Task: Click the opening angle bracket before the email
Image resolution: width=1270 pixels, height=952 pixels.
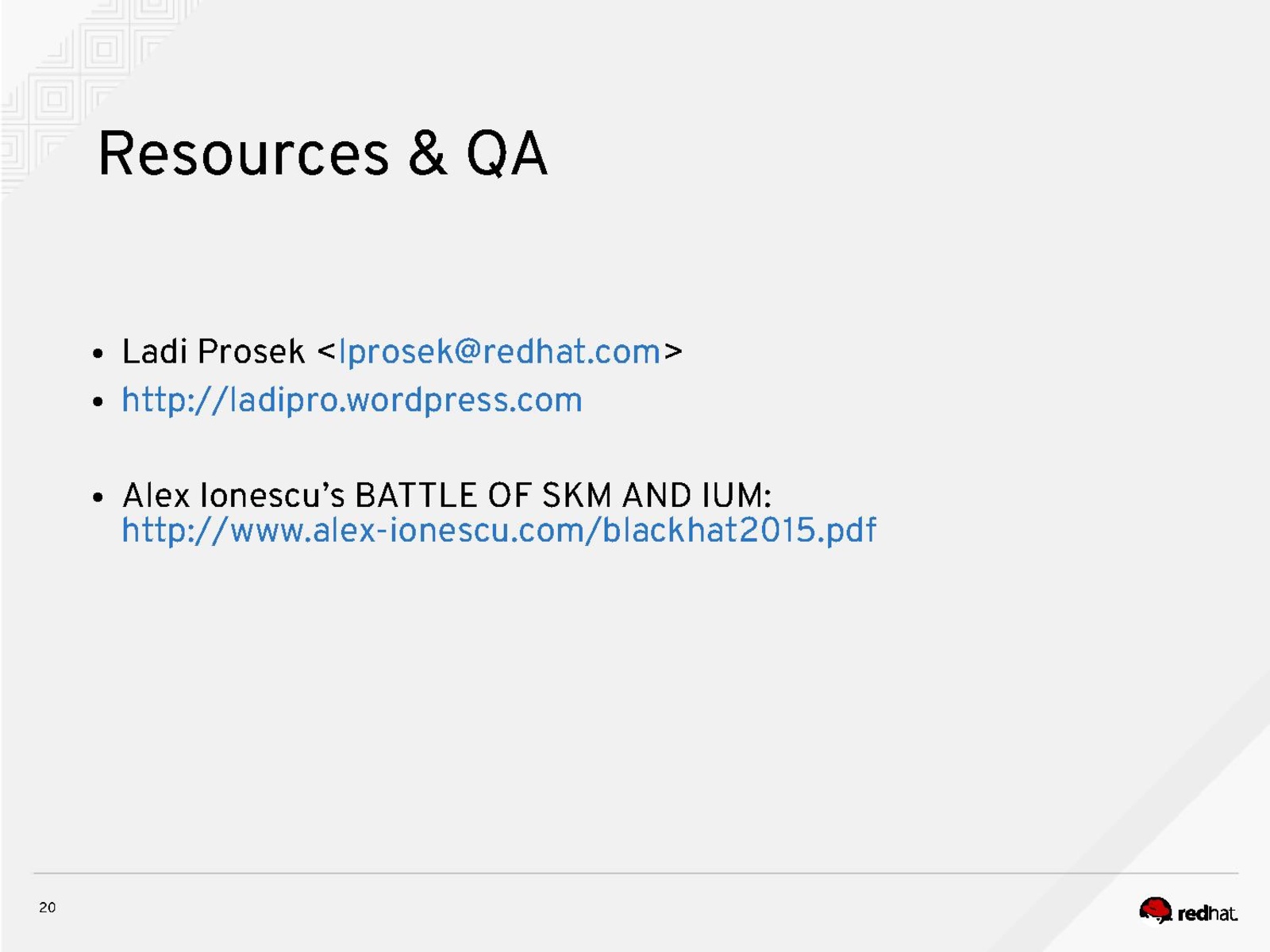Action: pos(326,351)
